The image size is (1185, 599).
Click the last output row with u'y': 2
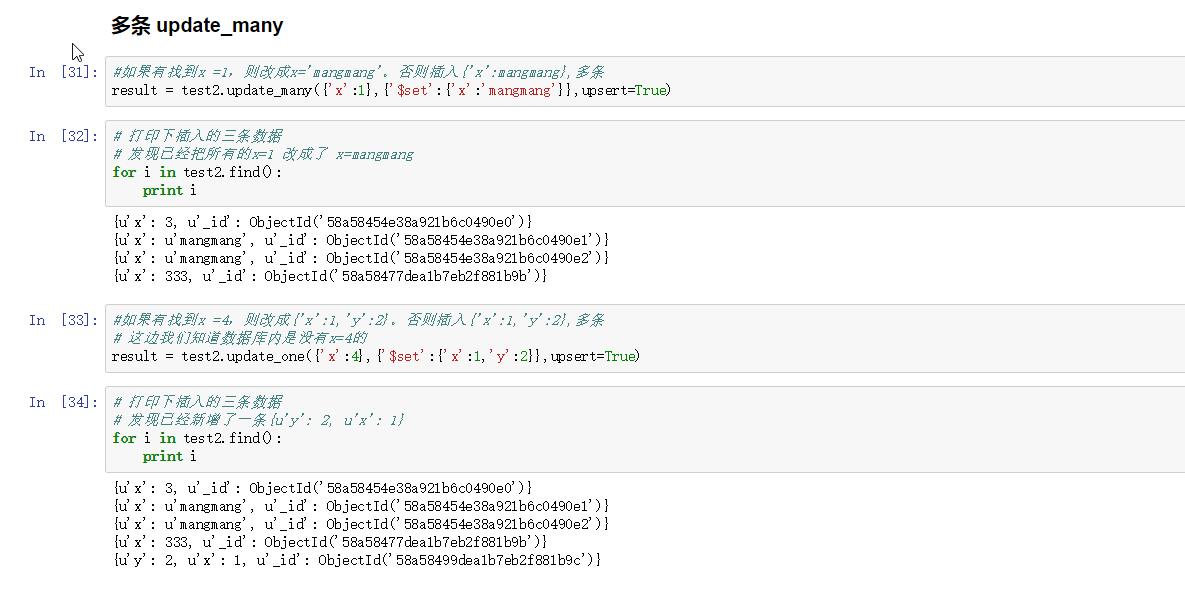tap(357, 560)
